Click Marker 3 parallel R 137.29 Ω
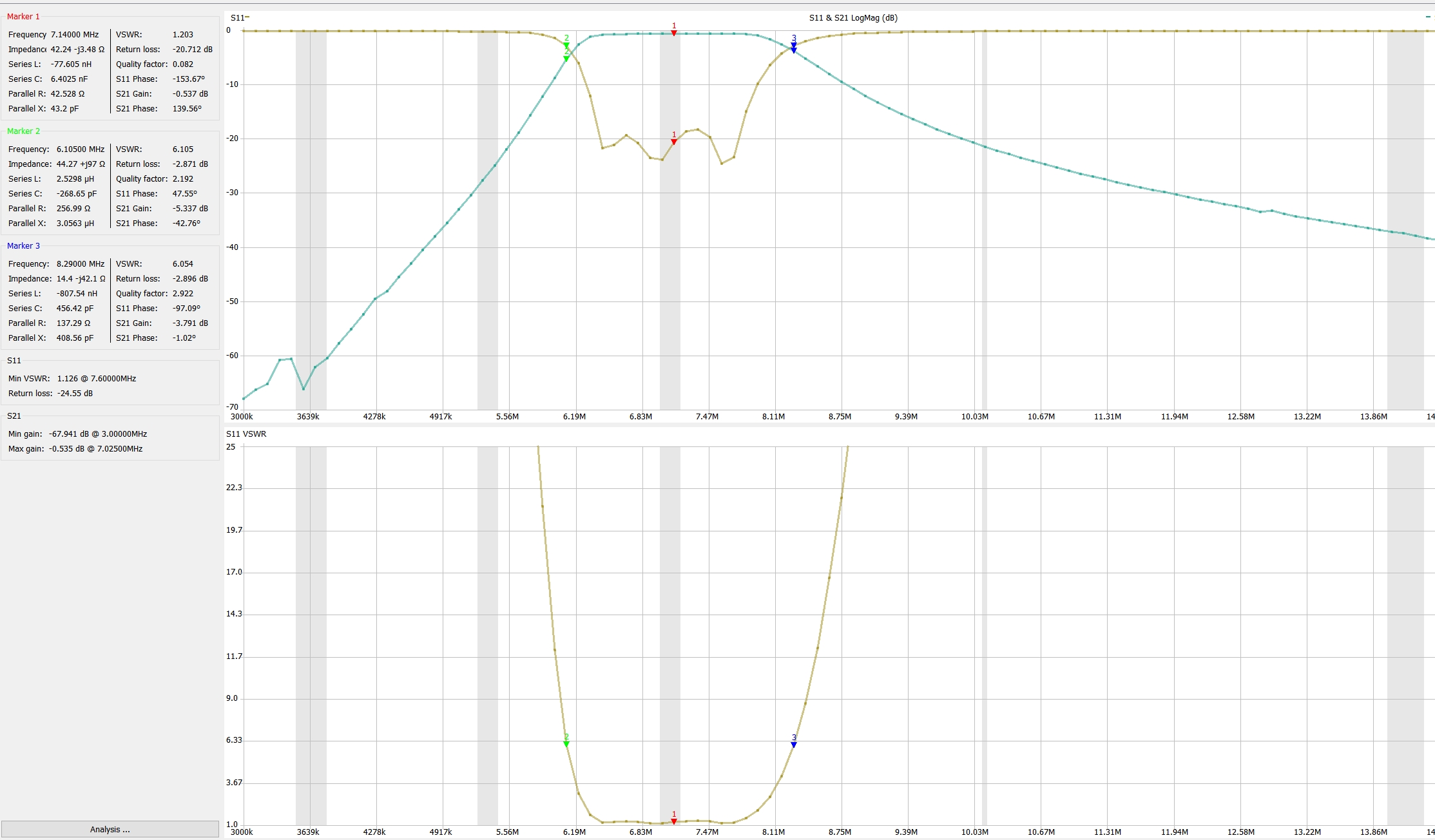The image size is (1435, 840). click(73, 323)
